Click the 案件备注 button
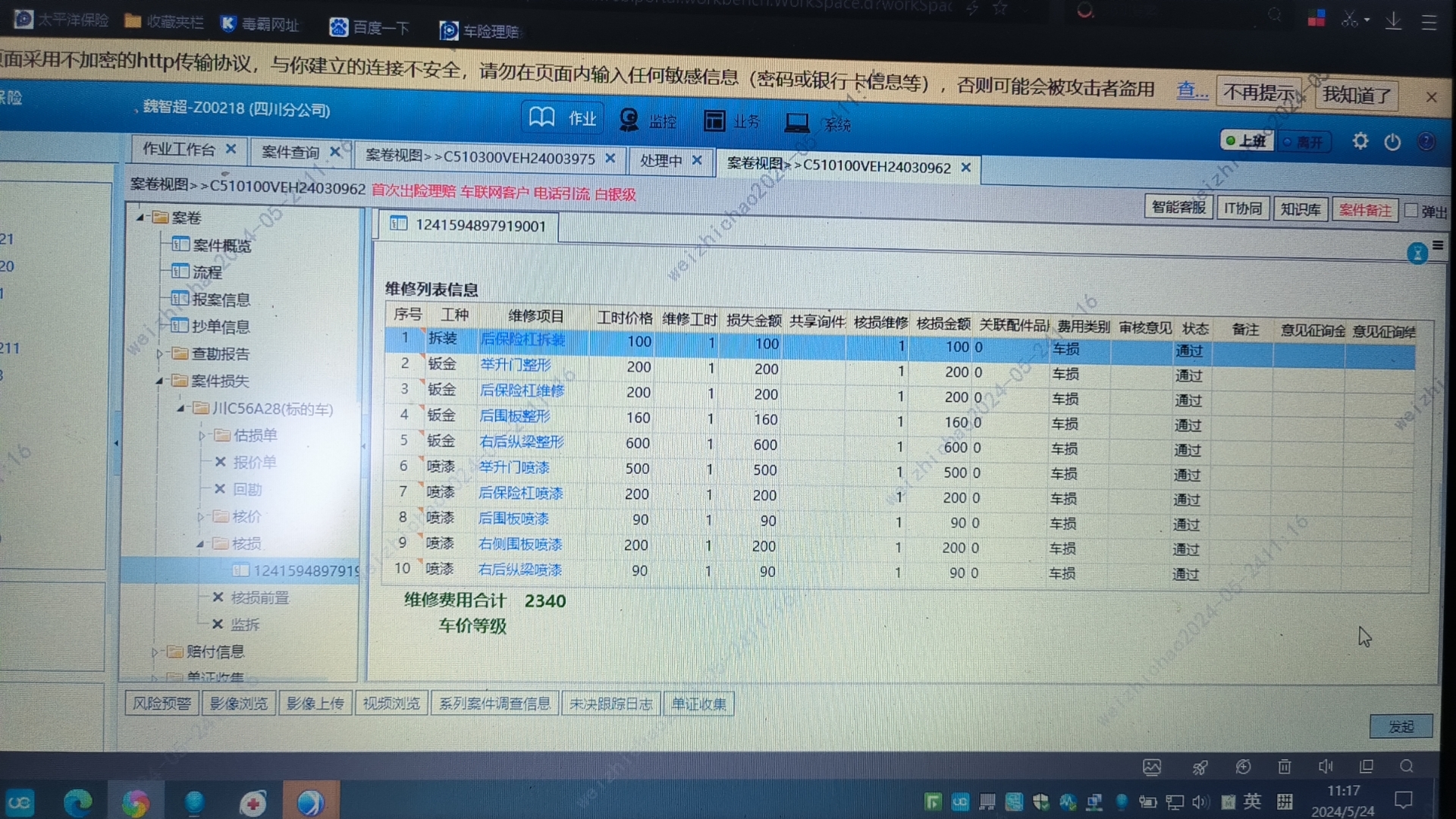Screen dimensions: 1456x819 pyautogui.click(x=1364, y=210)
